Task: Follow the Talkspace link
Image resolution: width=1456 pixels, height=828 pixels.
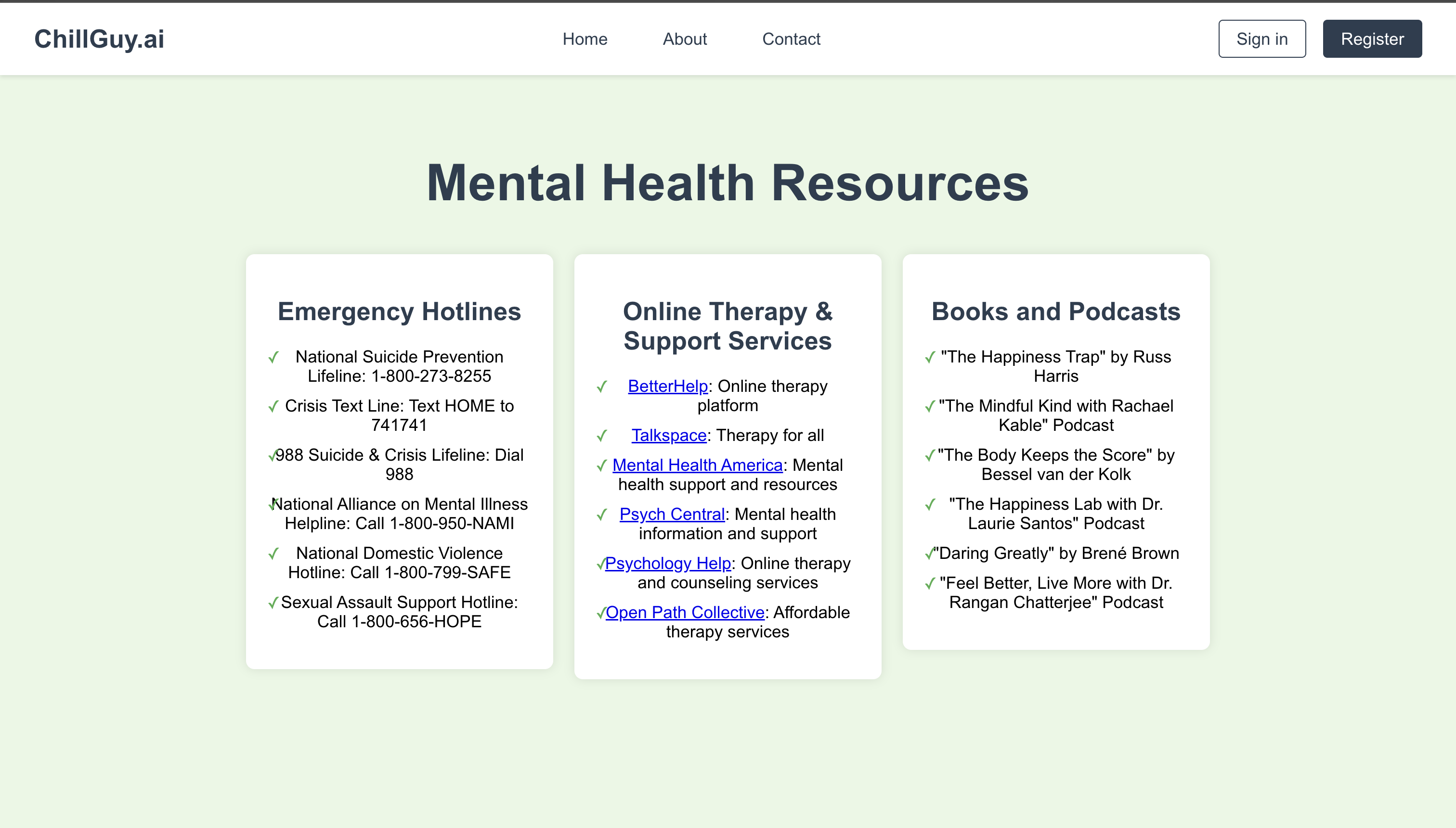Action: [x=669, y=435]
